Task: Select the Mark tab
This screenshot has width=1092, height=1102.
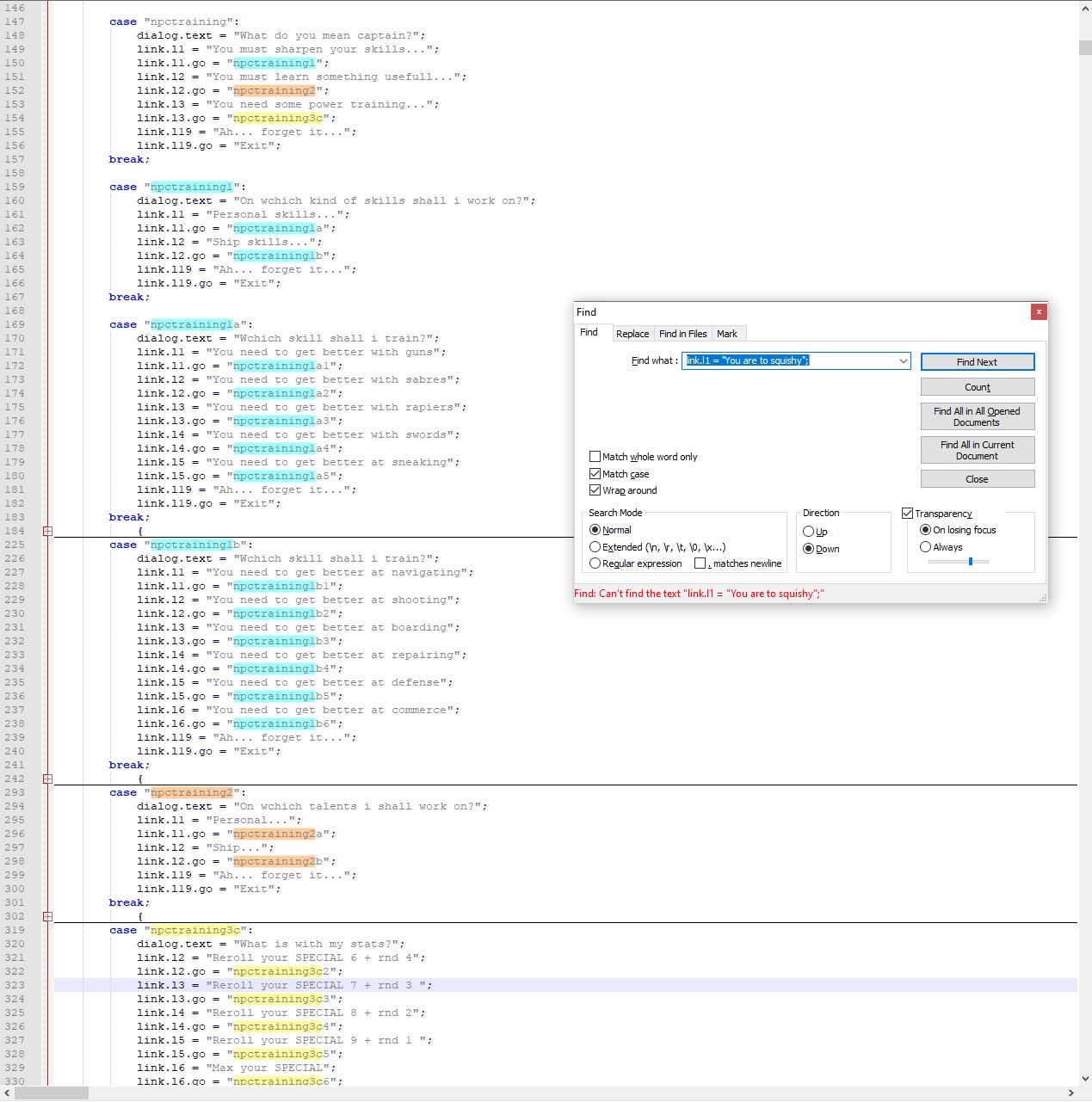Action: (727, 334)
